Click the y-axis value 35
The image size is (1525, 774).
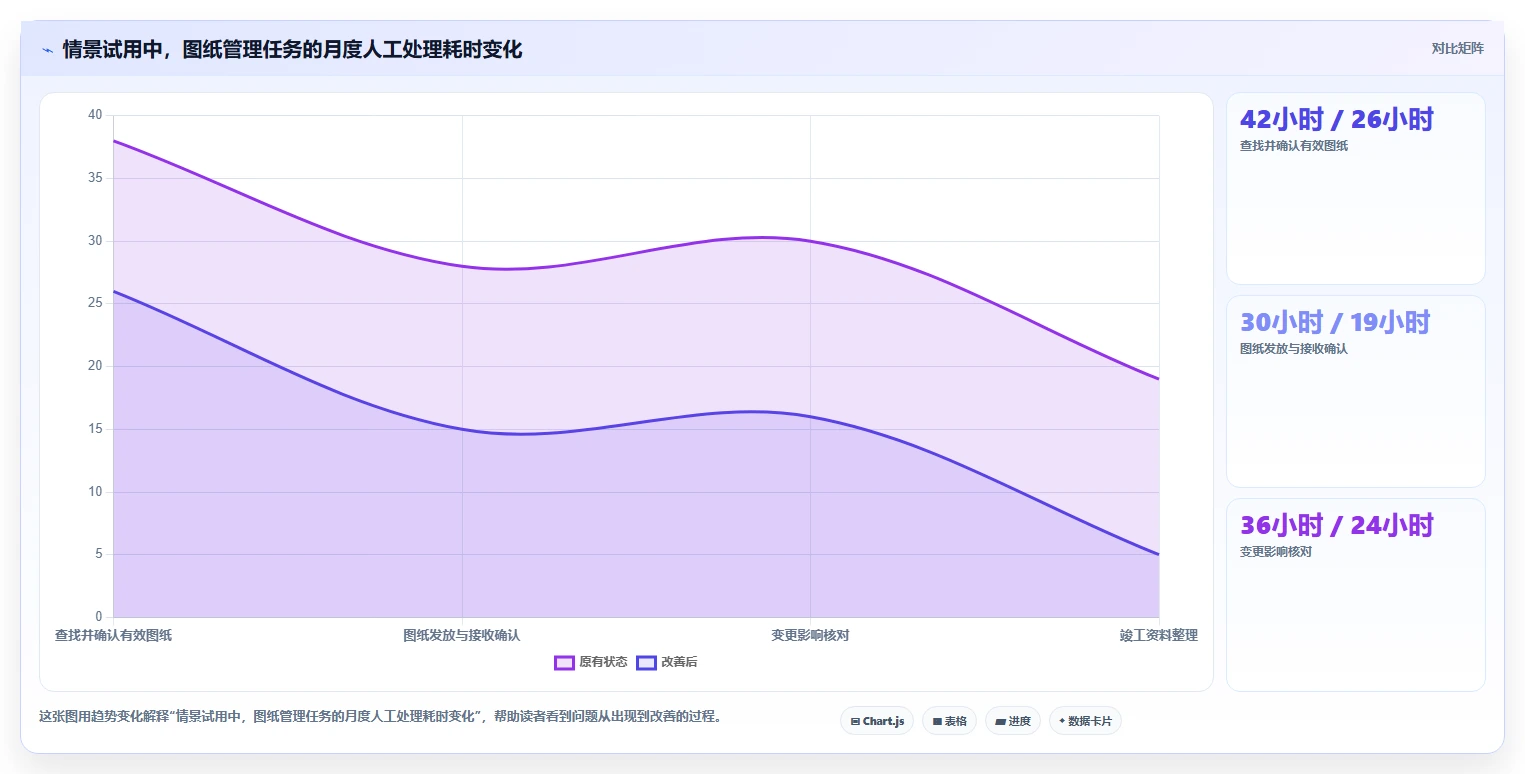[95, 178]
